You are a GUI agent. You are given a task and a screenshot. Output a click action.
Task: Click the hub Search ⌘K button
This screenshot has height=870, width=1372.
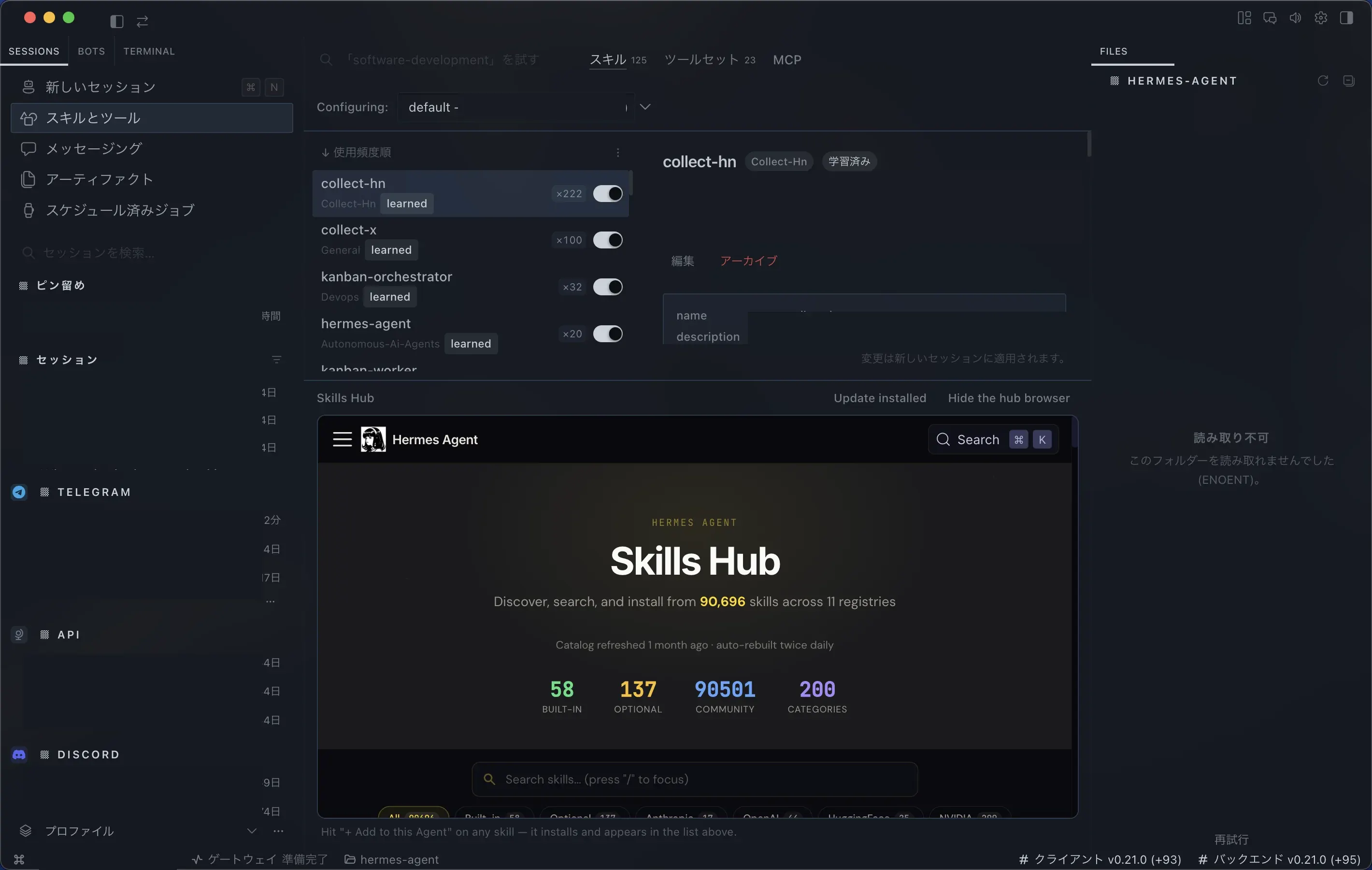993,439
